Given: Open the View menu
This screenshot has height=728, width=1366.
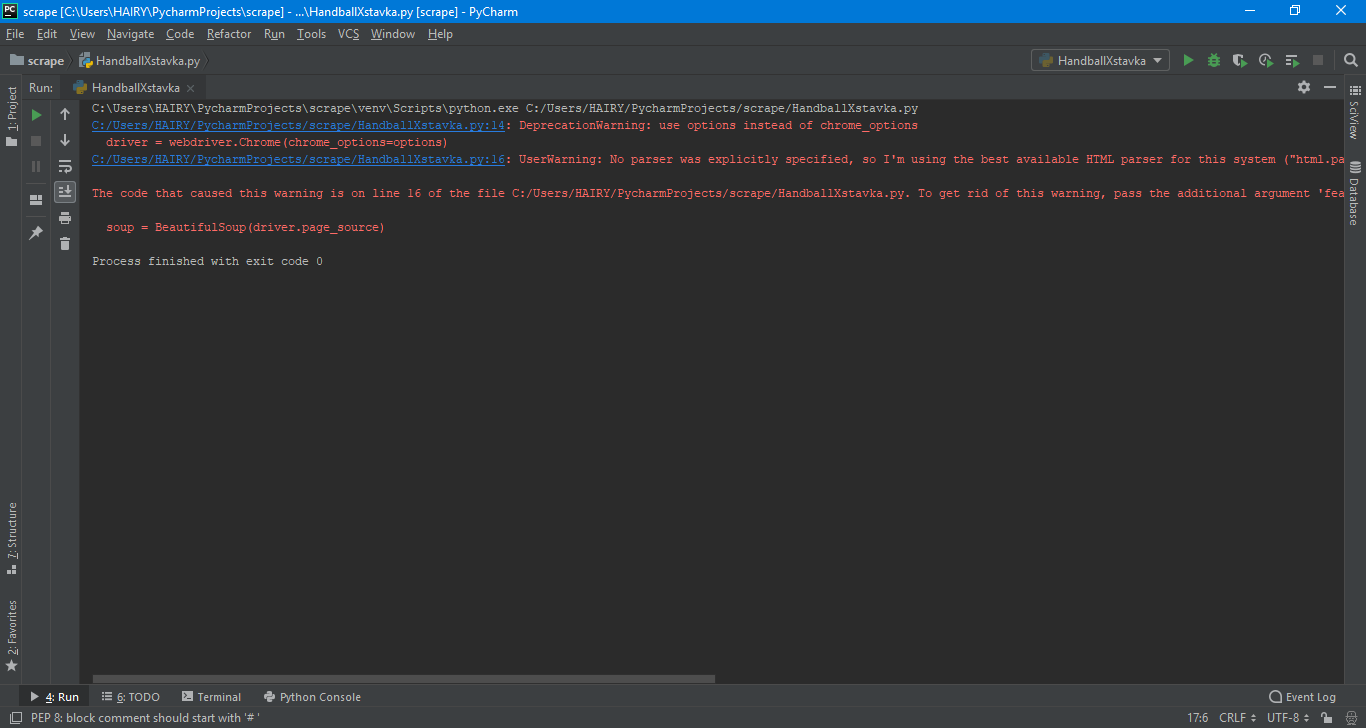Looking at the screenshot, I should pyautogui.click(x=82, y=34).
